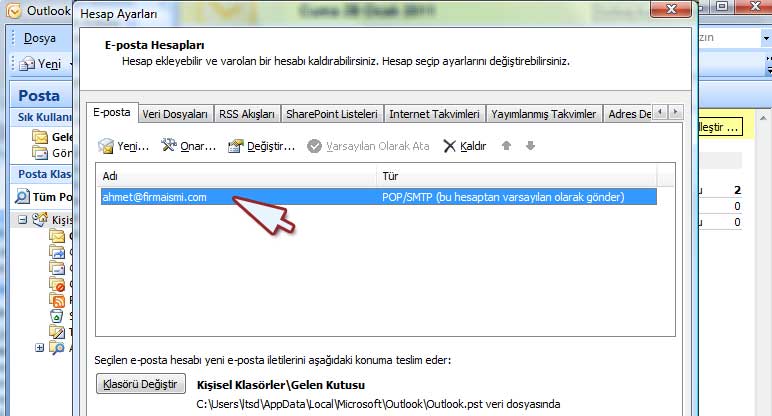This screenshot has height=416, width=772.
Task: Click the Tüm Posta search icon
Action: tap(22, 196)
